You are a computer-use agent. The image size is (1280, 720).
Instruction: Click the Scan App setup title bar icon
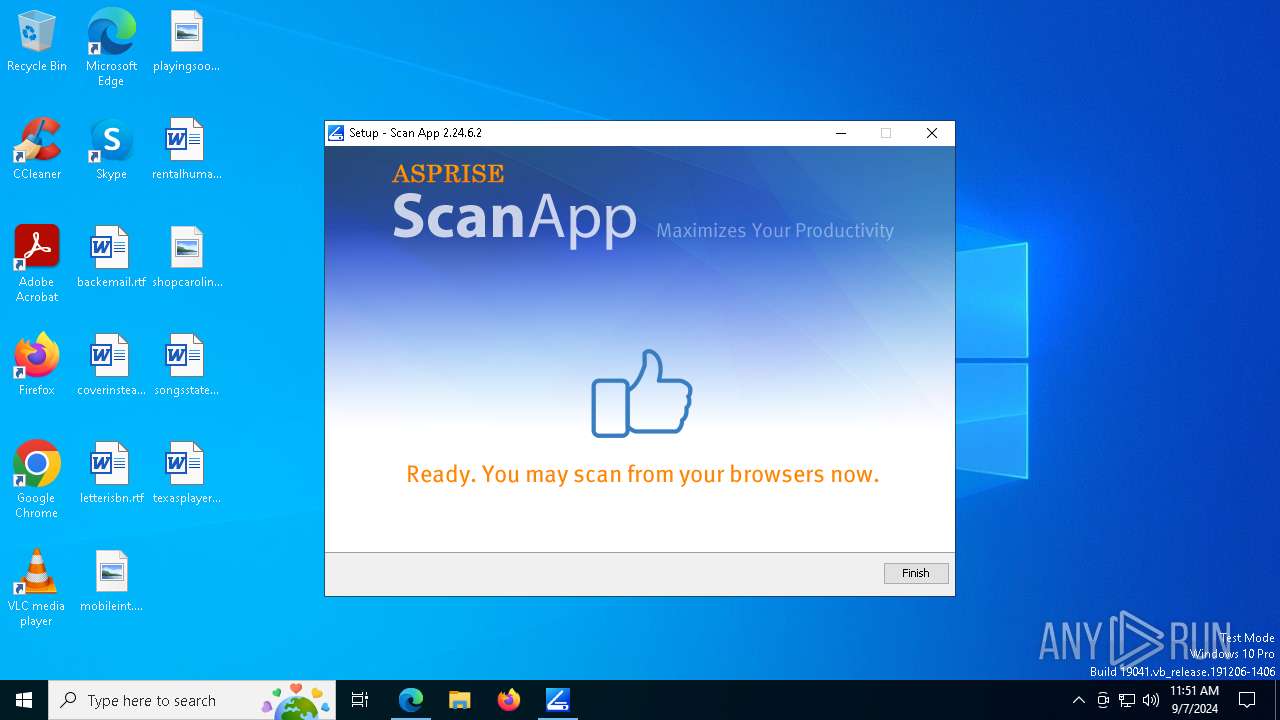pos(336,133)
